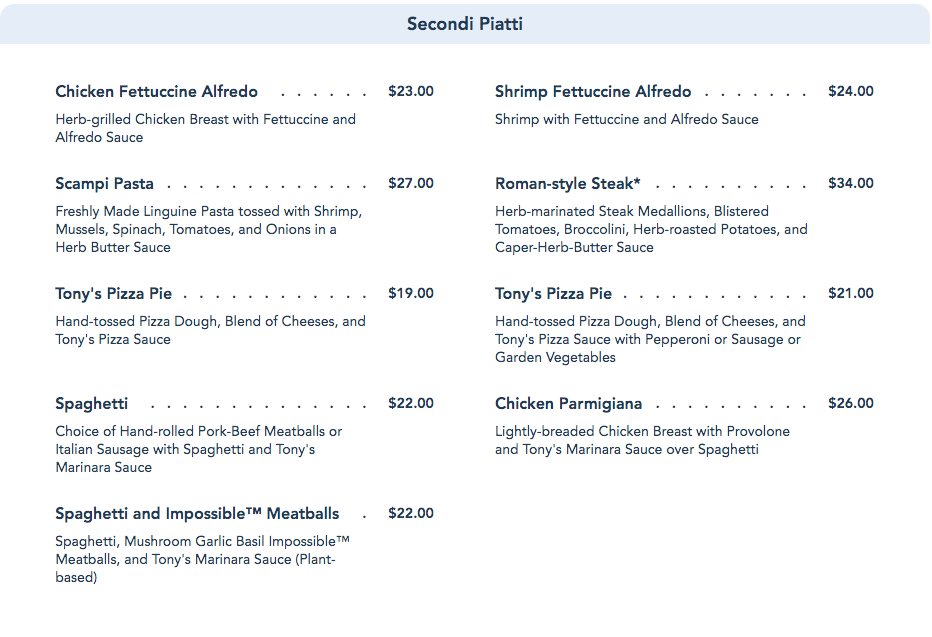Click the $24.00 Shrimp Alfredo price
The height and width of the screenshot is (637, 932).
pyautogui.click(x=850, y=92)
